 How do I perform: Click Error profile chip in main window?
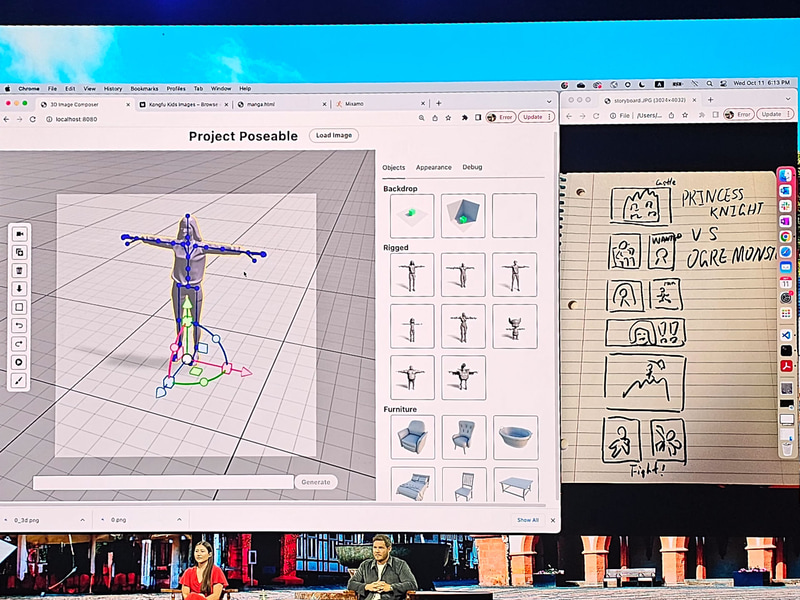tap(501, 117)
